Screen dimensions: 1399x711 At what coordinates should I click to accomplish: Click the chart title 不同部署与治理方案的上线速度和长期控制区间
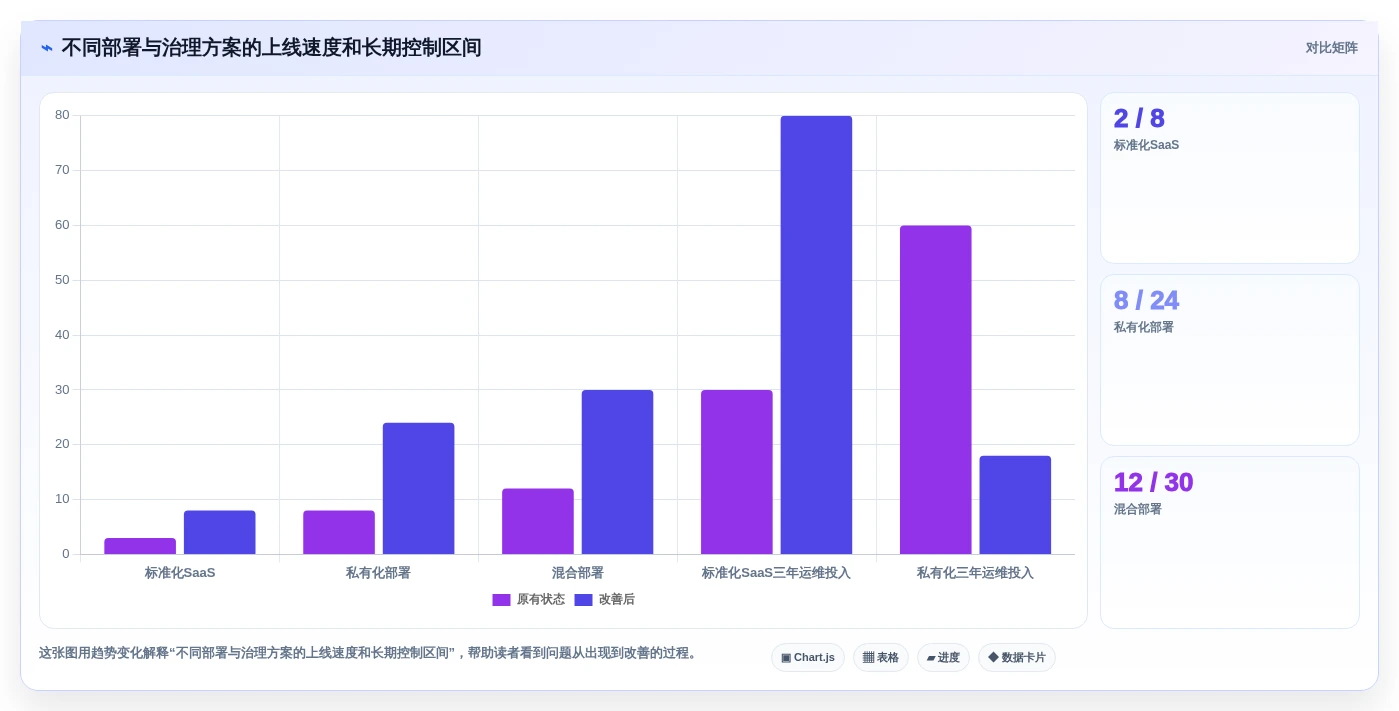coord(271,48)
